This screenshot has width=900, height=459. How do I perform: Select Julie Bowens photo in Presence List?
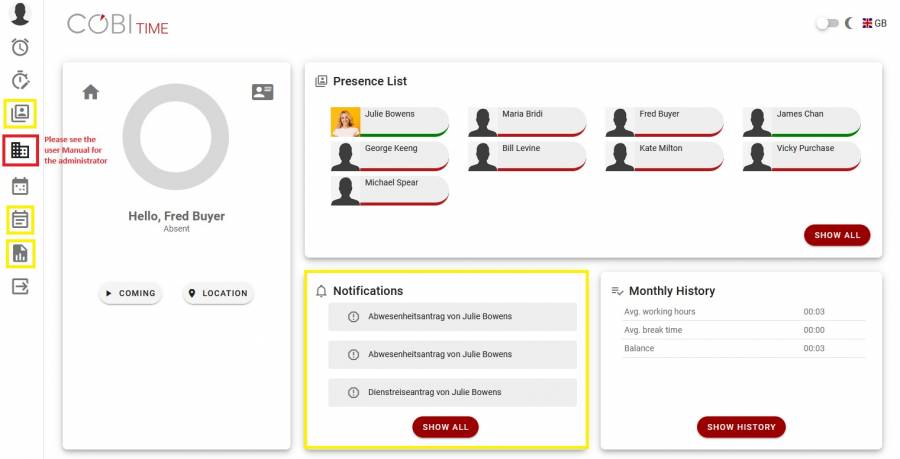(x=346, y=122)
